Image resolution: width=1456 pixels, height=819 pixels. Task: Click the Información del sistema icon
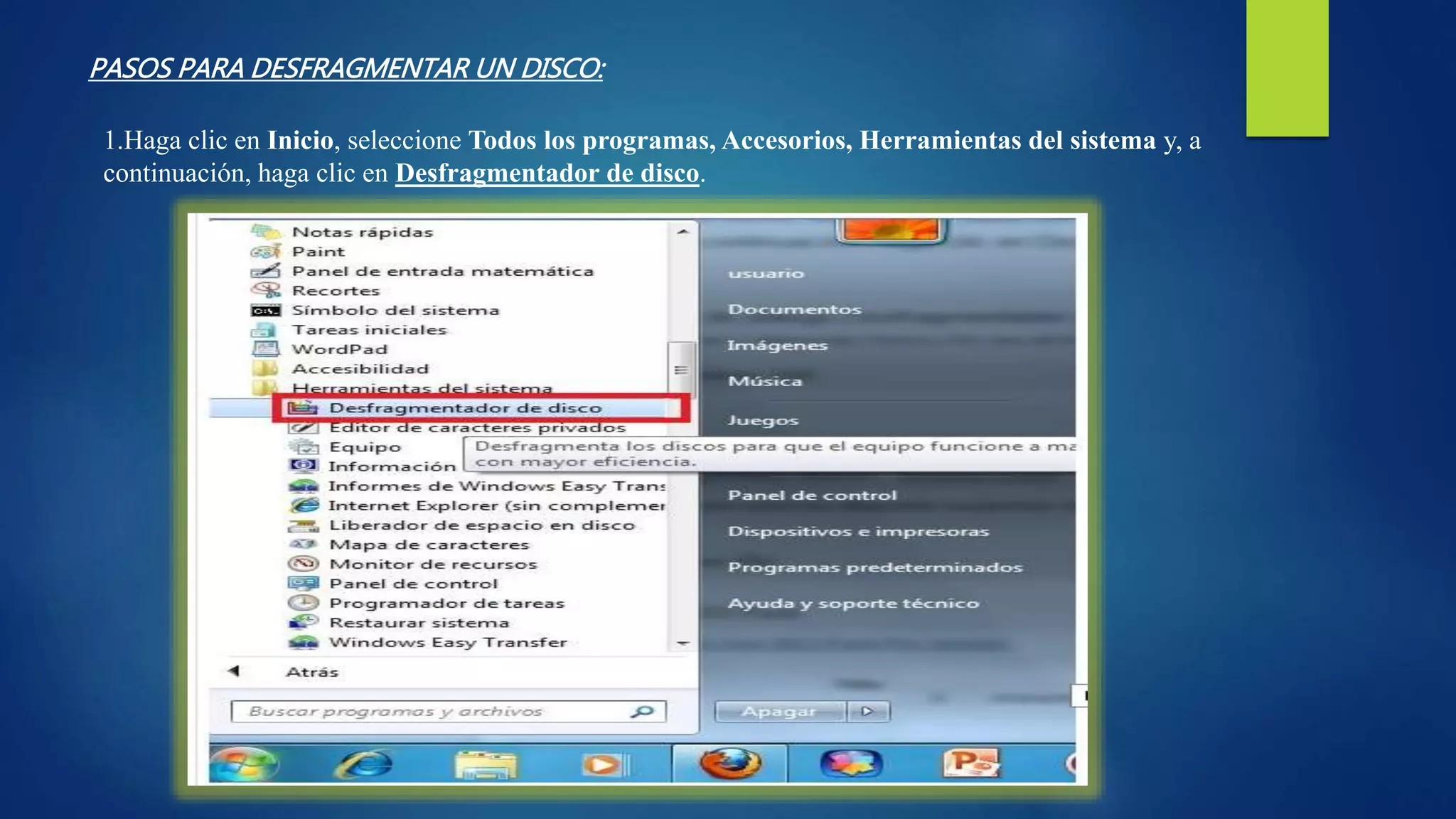304,466
